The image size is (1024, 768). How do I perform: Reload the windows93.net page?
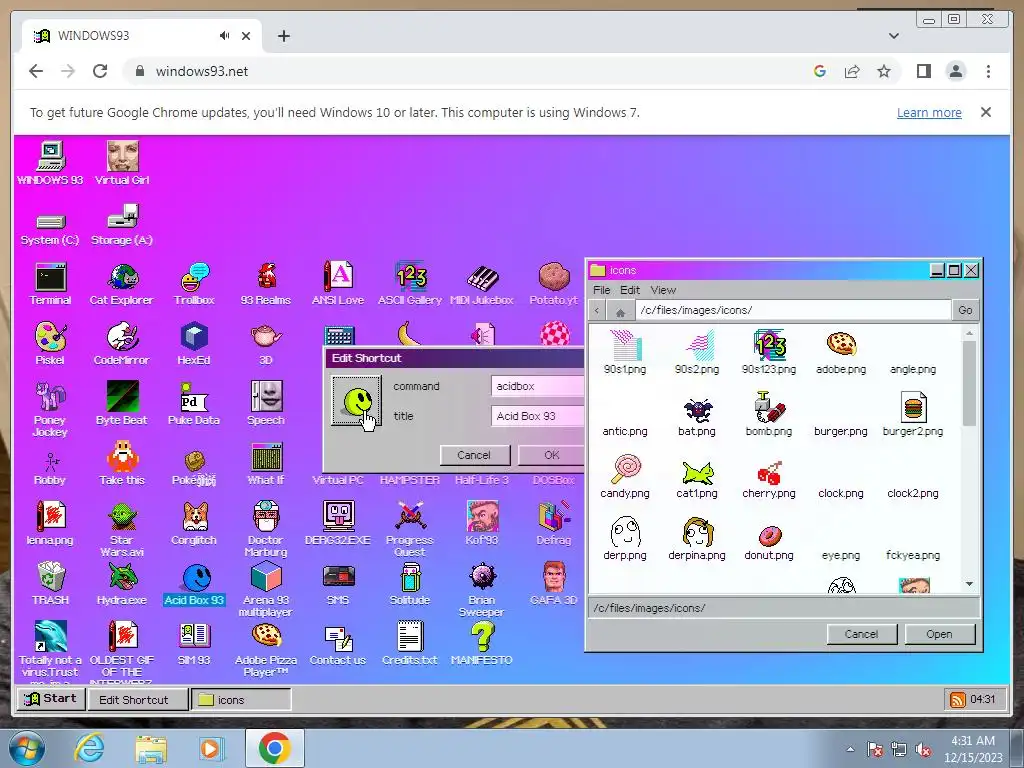click(x=100, y=71)
